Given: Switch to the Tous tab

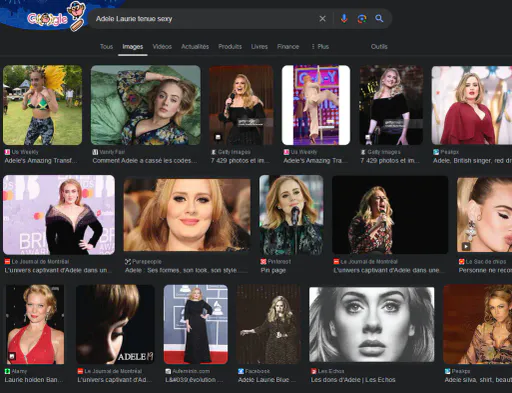Looking at the screenshot, I should [x=106, y=47].
